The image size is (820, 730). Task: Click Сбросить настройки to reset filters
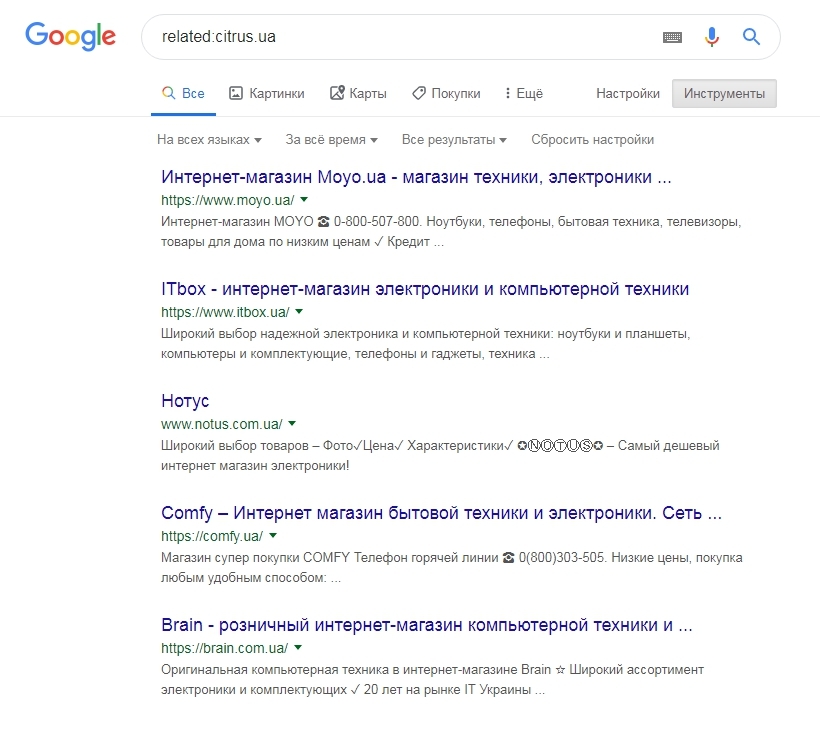tap(593, 140)
